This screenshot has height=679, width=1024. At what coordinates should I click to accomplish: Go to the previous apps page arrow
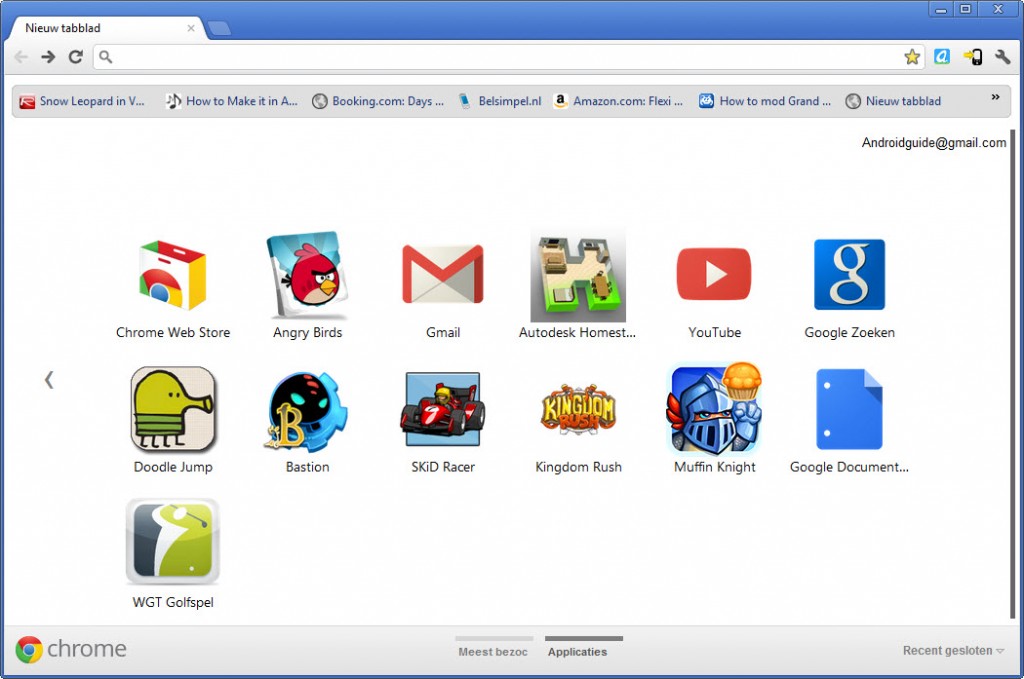click(x=48, y=379)
